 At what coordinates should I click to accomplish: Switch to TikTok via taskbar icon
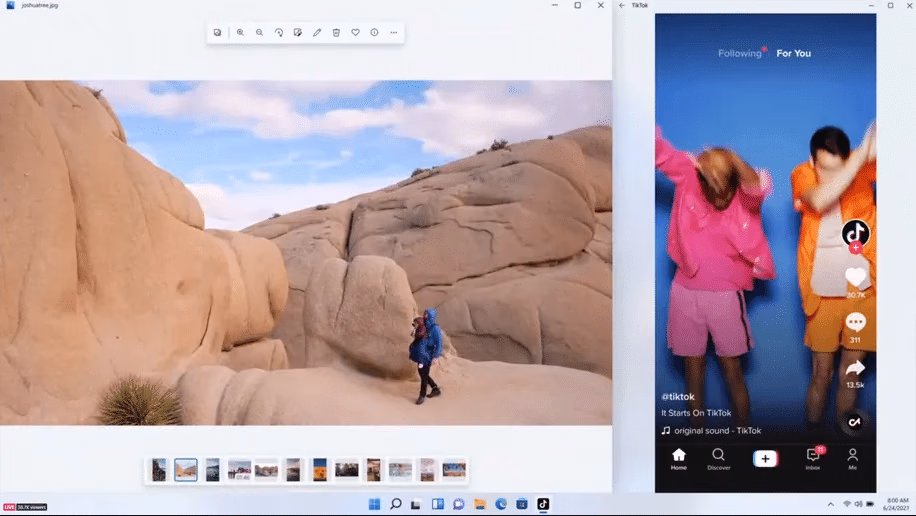(543, 504)
